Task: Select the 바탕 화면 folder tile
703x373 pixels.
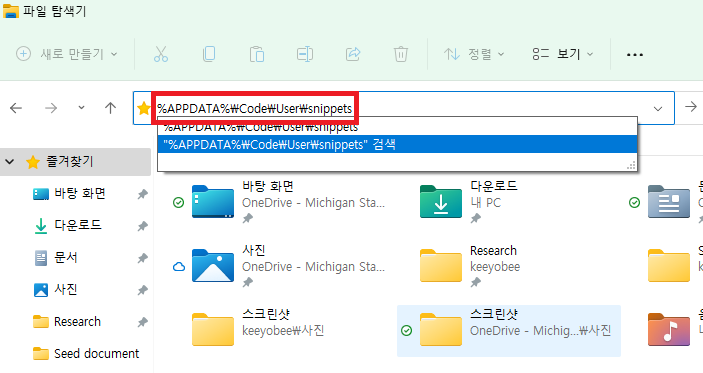Action: coord(281,202)
